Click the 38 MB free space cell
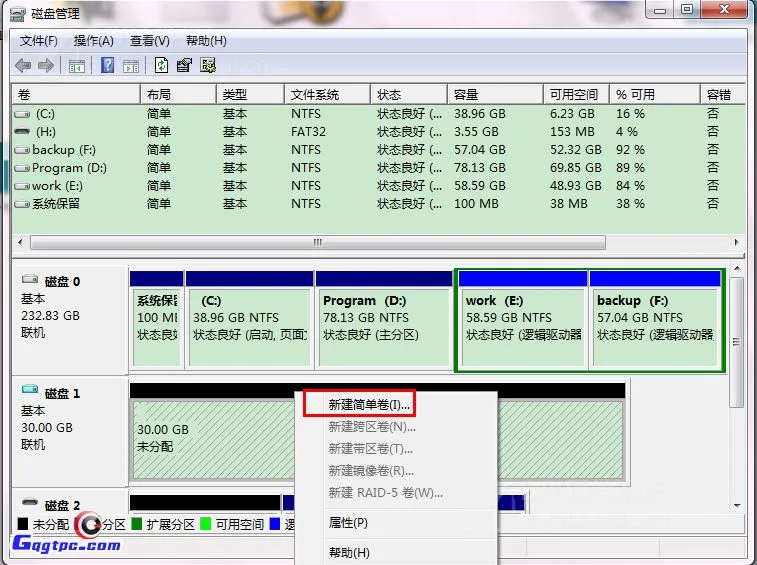 [569, 204]
